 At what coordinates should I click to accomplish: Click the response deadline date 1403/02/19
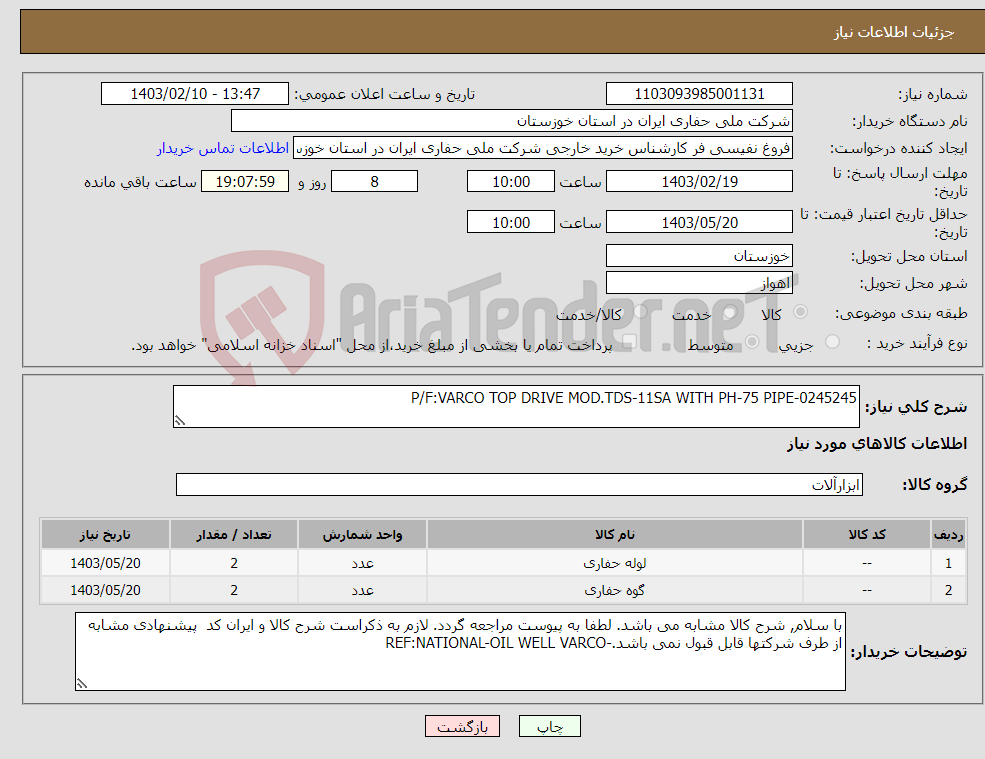(x=699, y=182)
